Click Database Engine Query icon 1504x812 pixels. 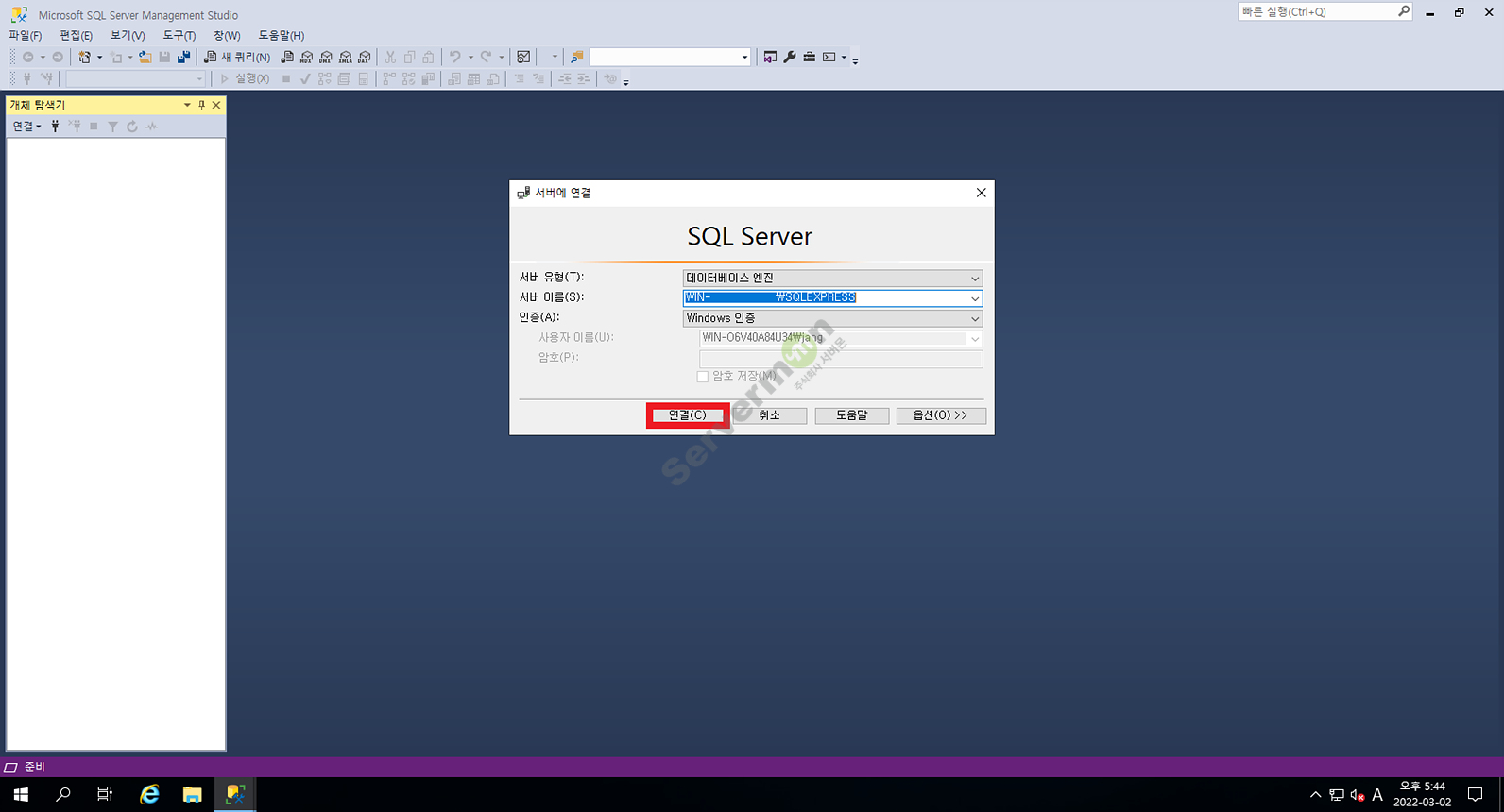tap(287, 57)
